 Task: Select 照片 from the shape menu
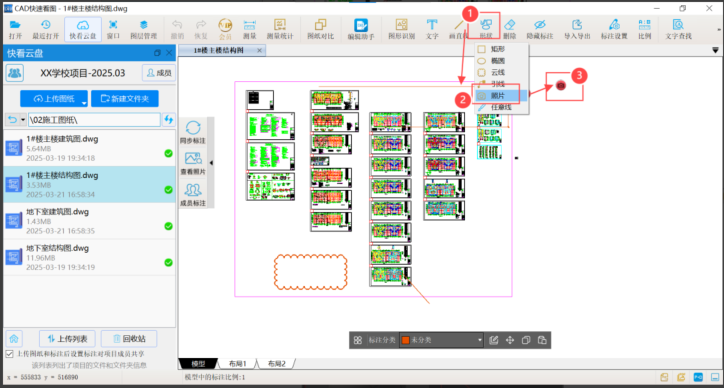498,96
